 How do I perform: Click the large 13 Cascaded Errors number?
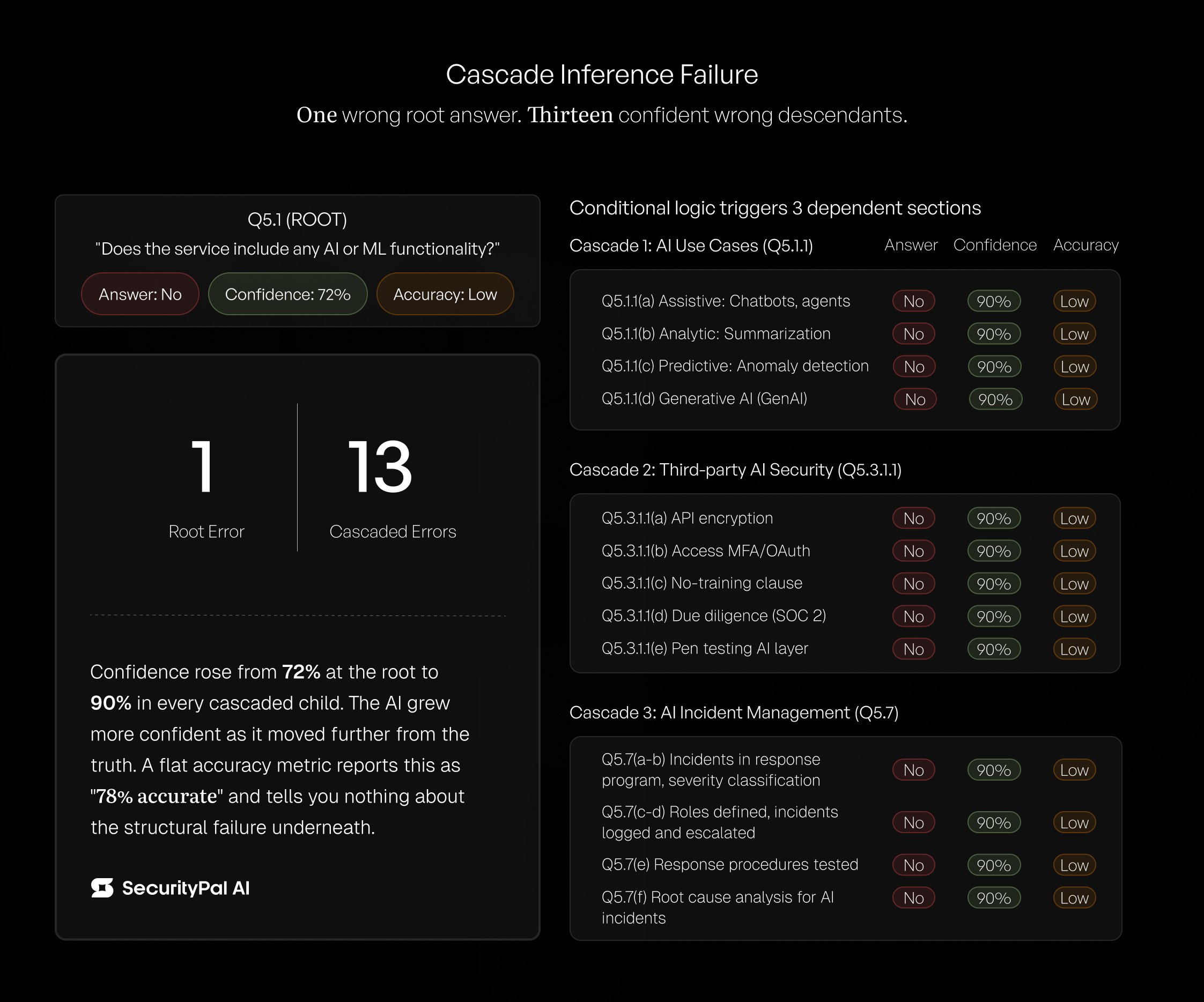[380, 466]
